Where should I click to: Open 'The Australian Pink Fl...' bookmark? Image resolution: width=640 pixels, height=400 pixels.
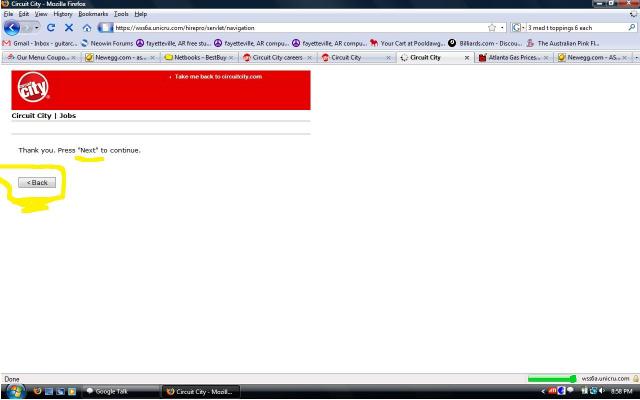(563, 43)
